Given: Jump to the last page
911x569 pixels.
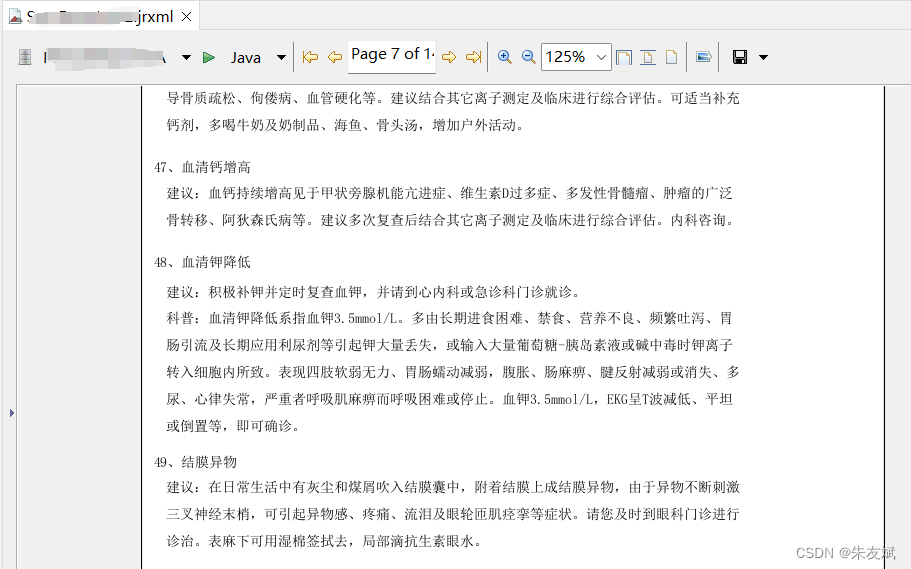Looking at the screenshot, I should [474, 57].
